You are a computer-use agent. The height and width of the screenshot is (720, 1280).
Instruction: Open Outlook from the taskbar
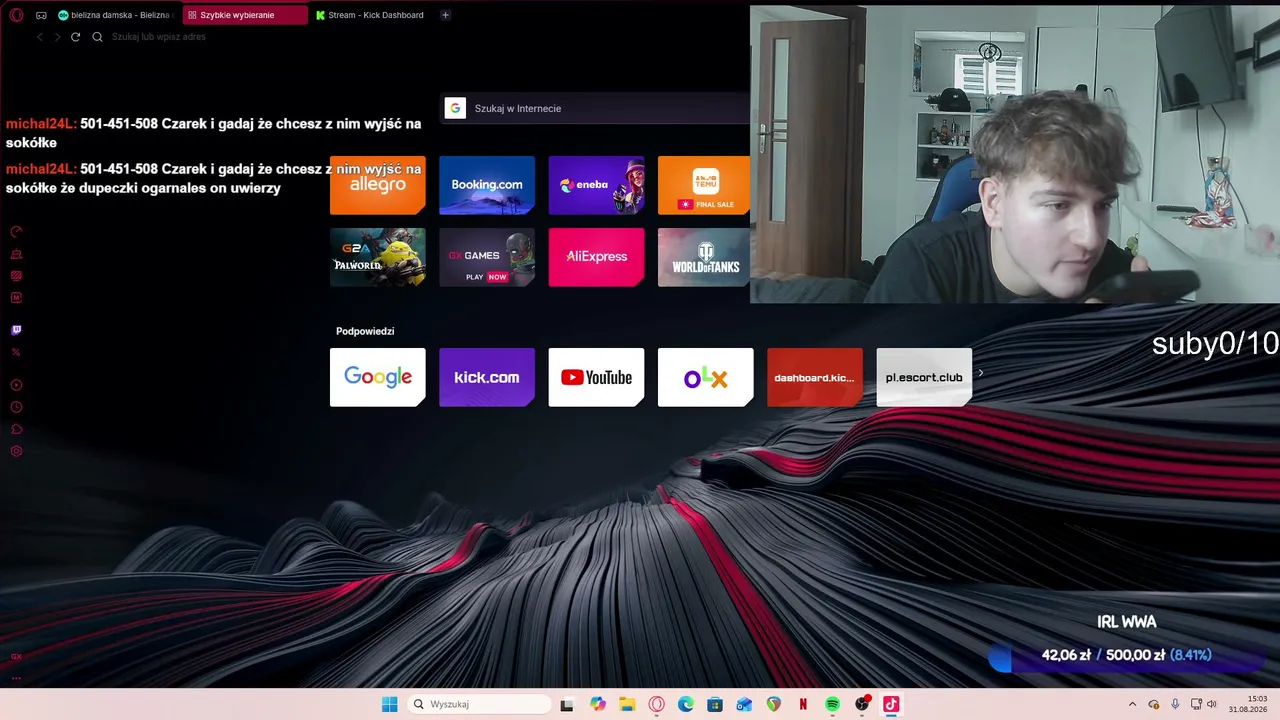[744, 704]
